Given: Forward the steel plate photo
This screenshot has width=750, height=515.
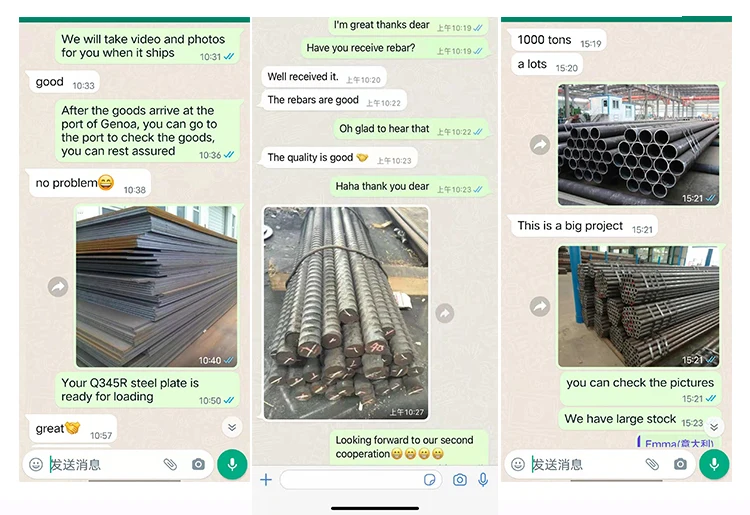Looking at the screenshot, I should click(x=58, y=287).
